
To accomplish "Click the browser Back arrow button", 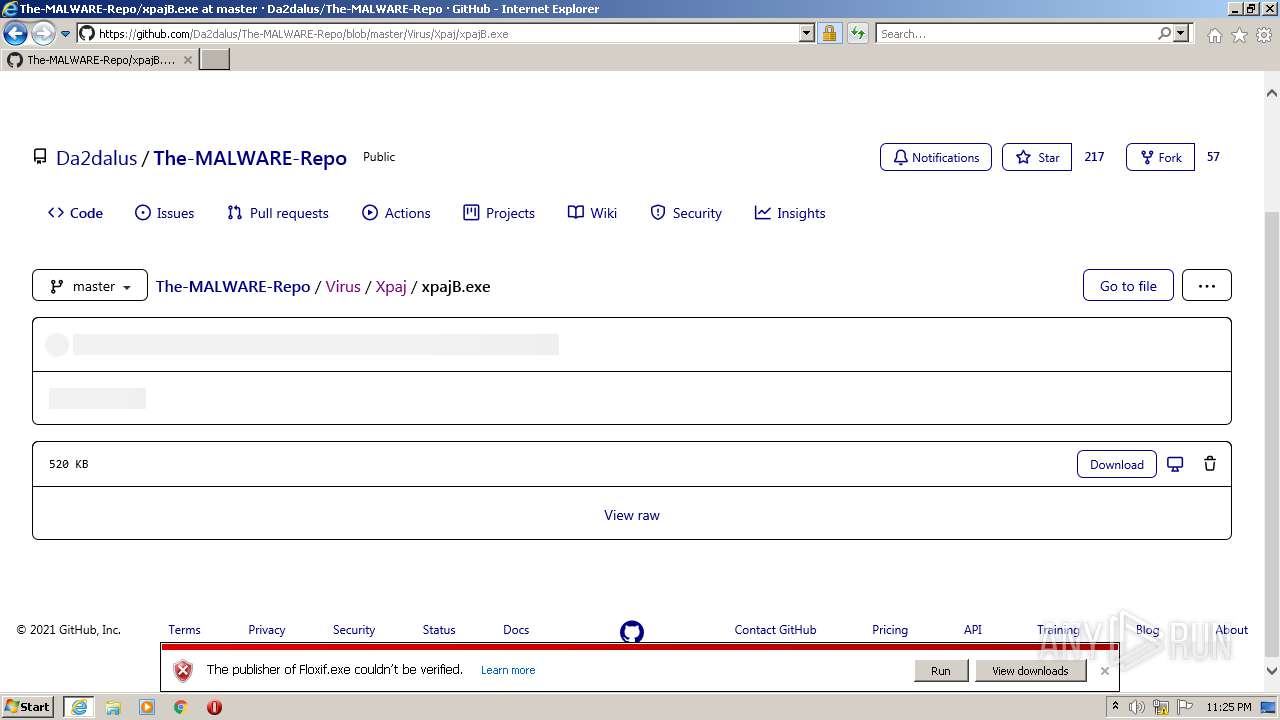I will 16,34.
